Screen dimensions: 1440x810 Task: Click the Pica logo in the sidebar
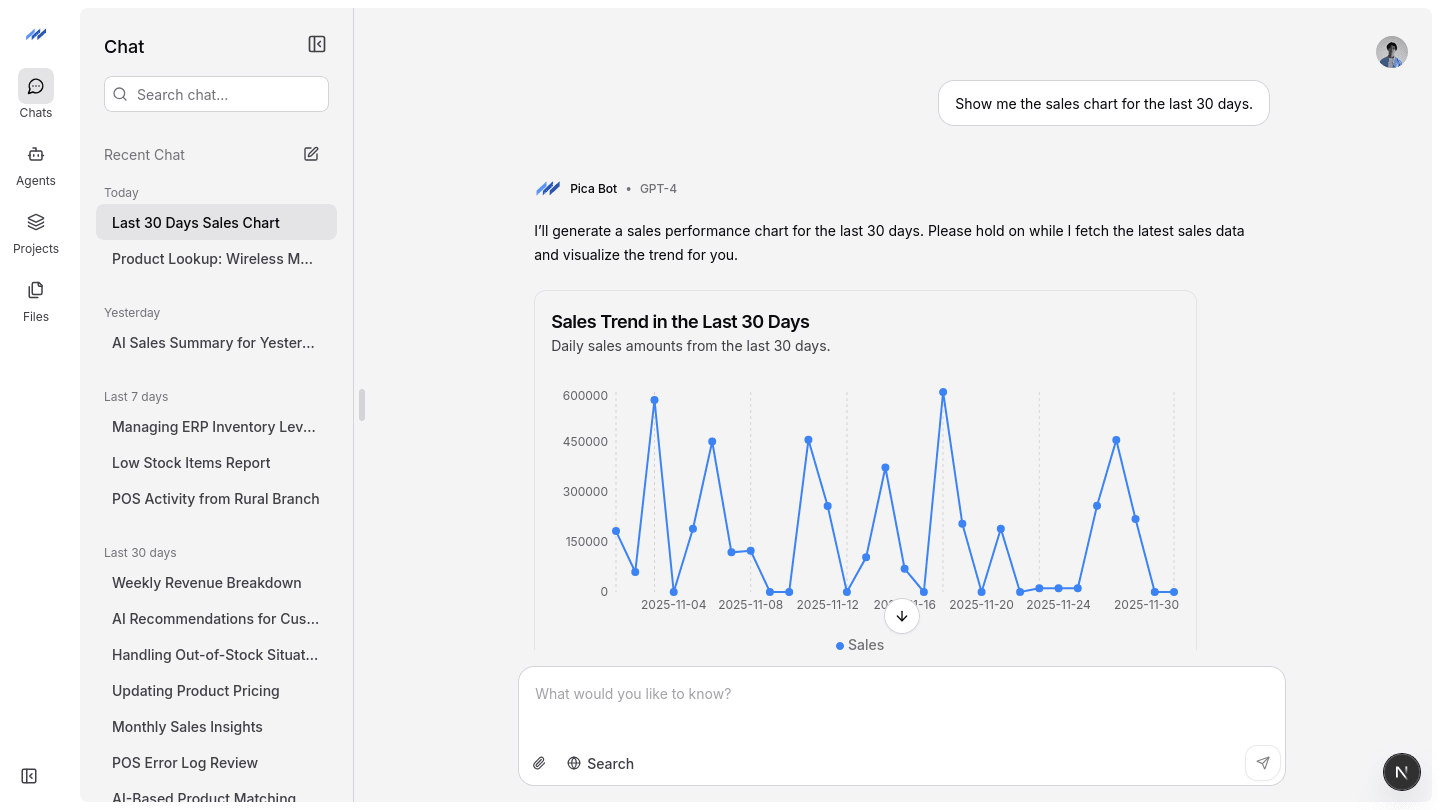click(36, 34)
